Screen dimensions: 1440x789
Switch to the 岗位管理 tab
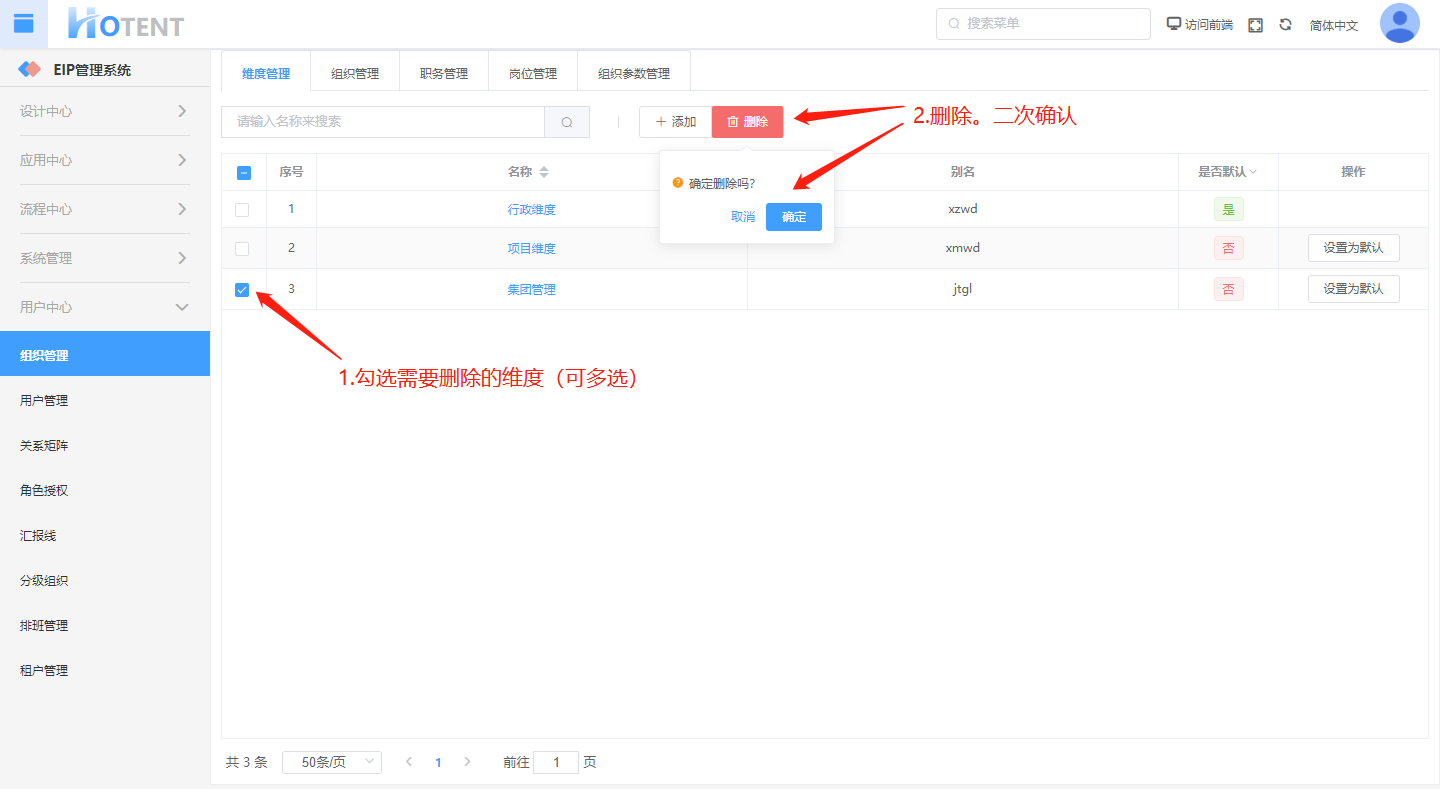(533, 73)
